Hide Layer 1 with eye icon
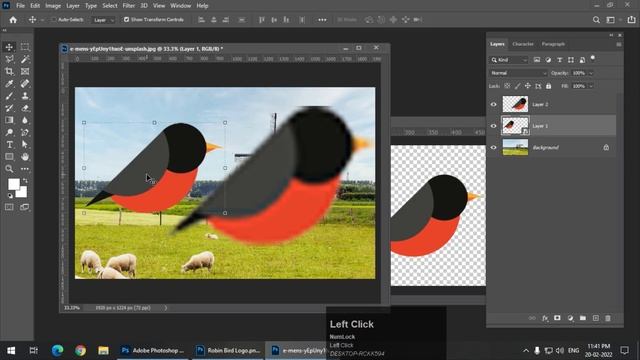 click(493, 126)
